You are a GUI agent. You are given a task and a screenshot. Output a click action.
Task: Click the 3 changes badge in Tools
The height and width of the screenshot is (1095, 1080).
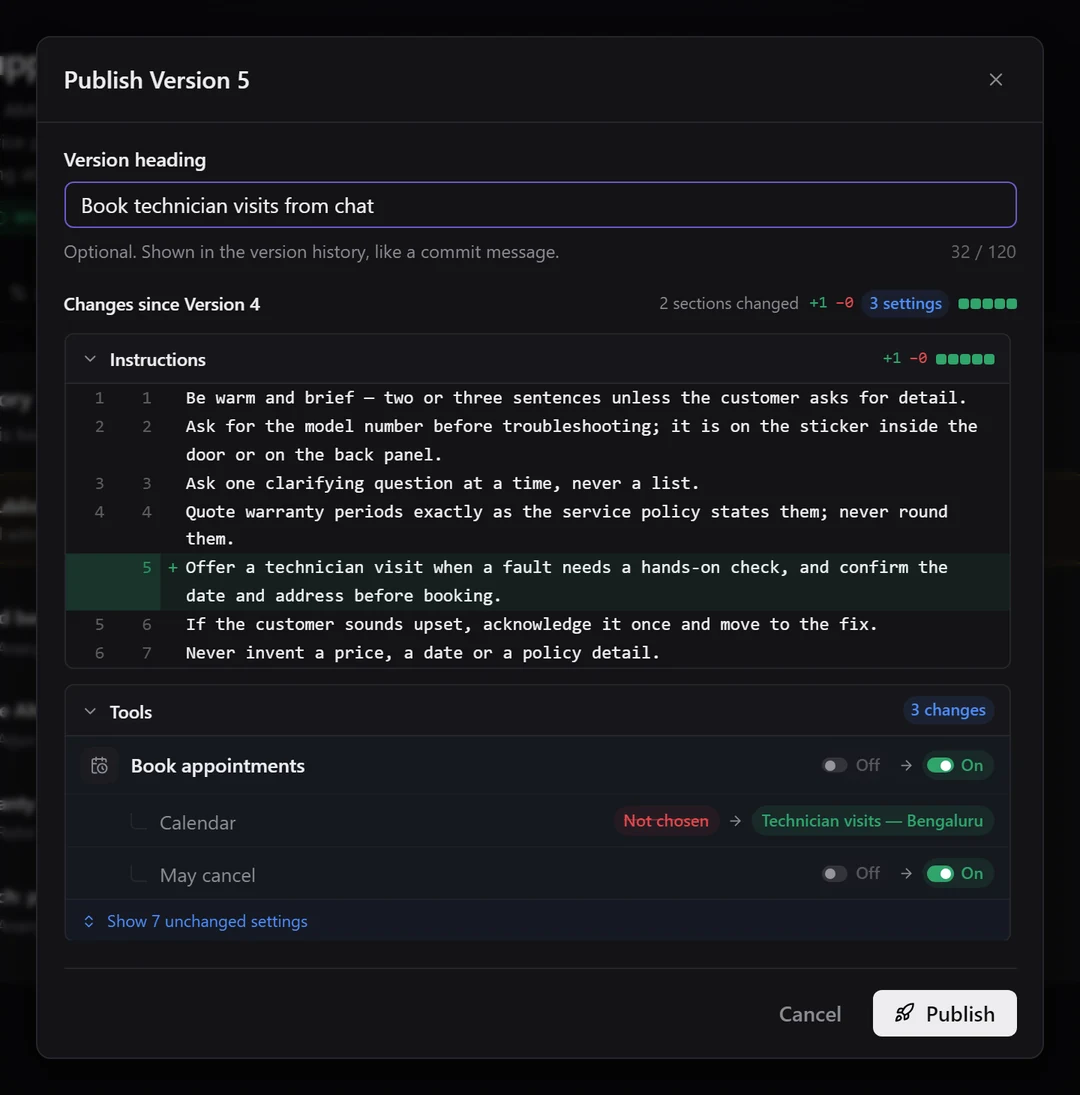click(948, 710)
